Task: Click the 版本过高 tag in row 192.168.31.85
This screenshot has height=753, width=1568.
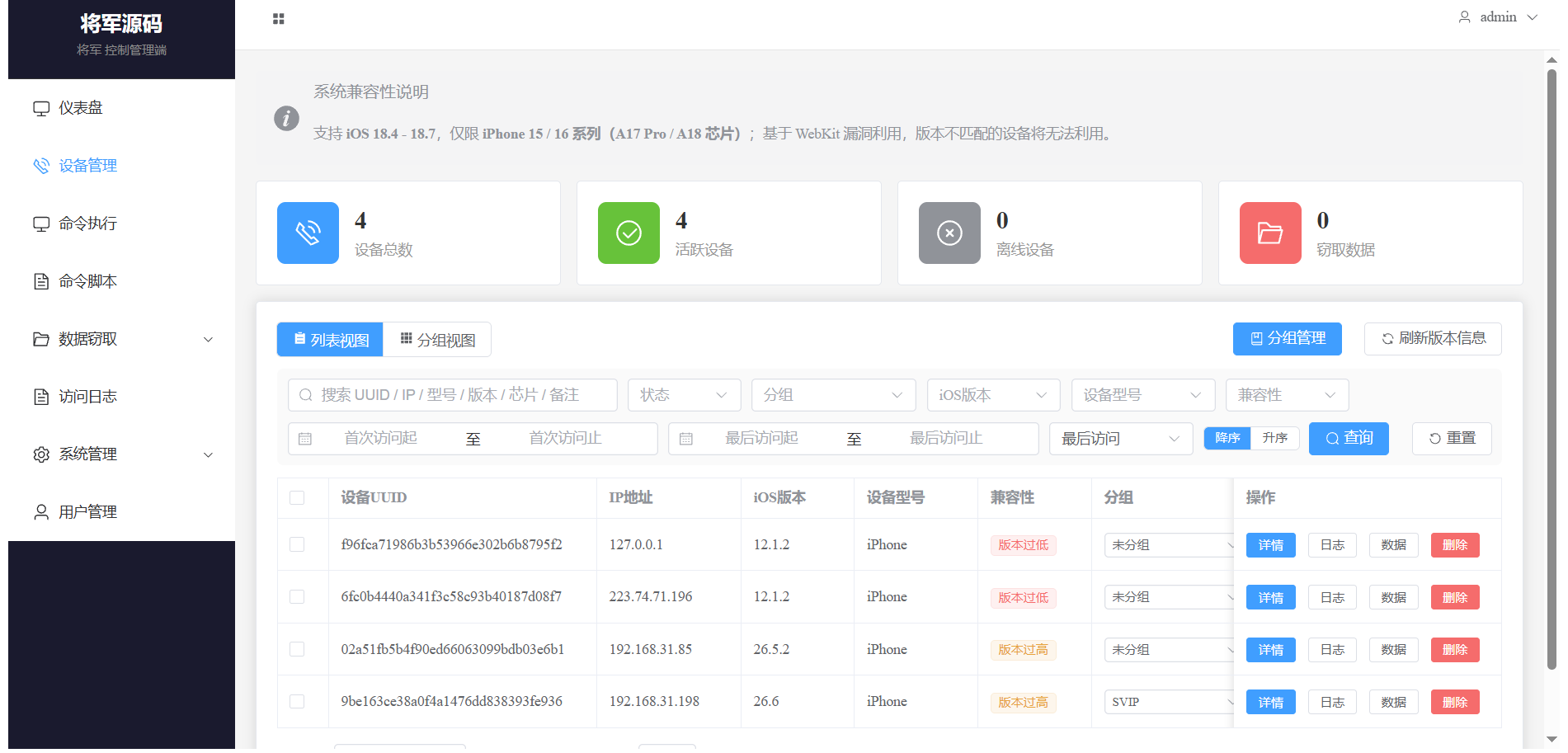Action: 1024,650
